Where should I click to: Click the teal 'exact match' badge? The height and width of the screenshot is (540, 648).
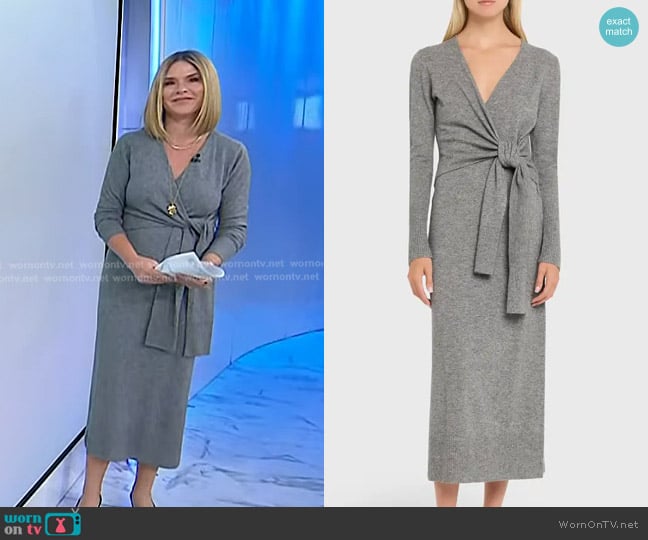pos(619,27)
